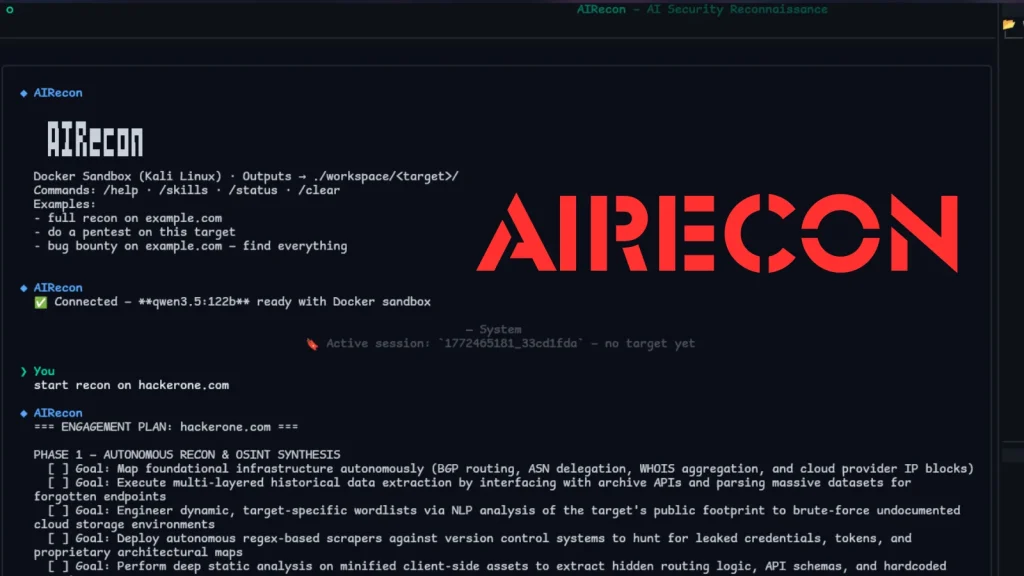Click the diamond icon above the ASCII logo

[24, 93]
